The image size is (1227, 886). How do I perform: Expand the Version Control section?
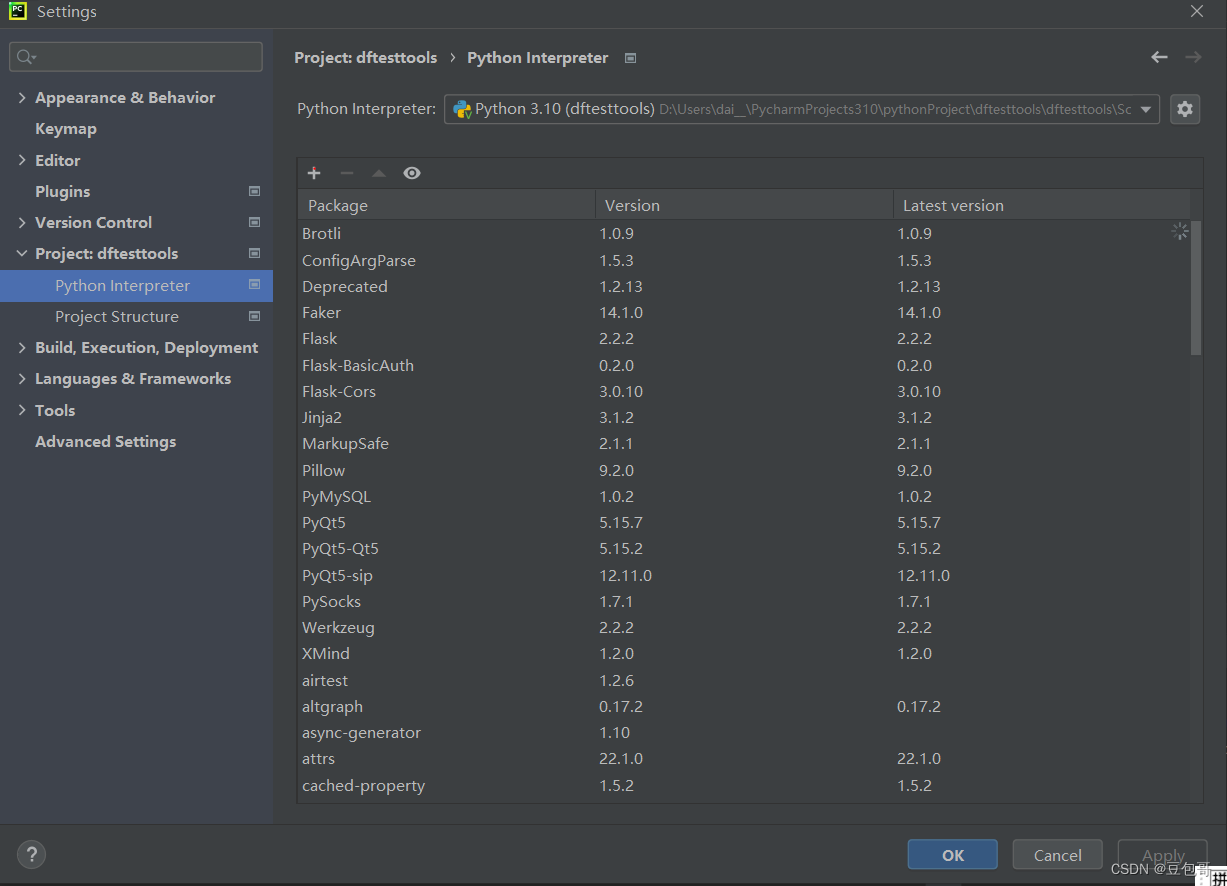click(22, 222)
